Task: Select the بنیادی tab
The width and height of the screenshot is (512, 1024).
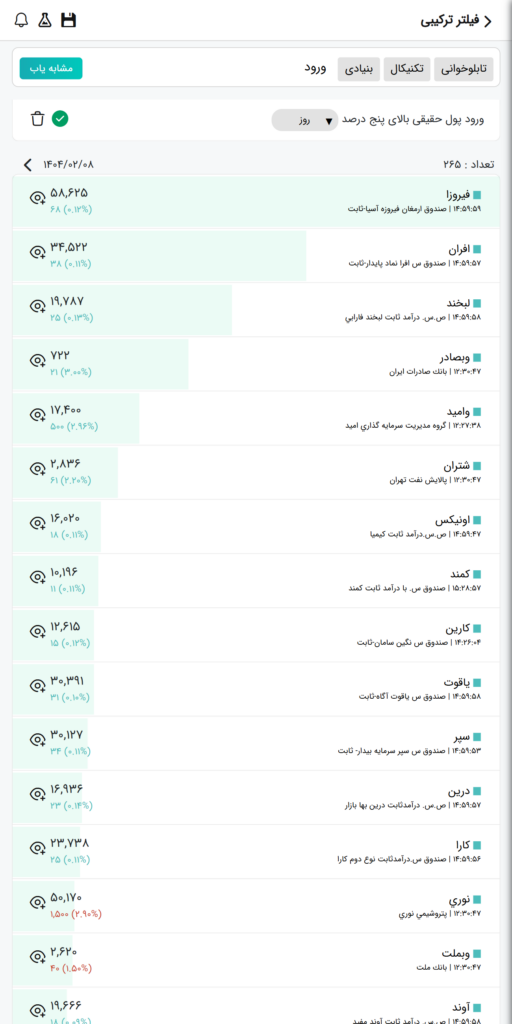Action: coord(359,69)
